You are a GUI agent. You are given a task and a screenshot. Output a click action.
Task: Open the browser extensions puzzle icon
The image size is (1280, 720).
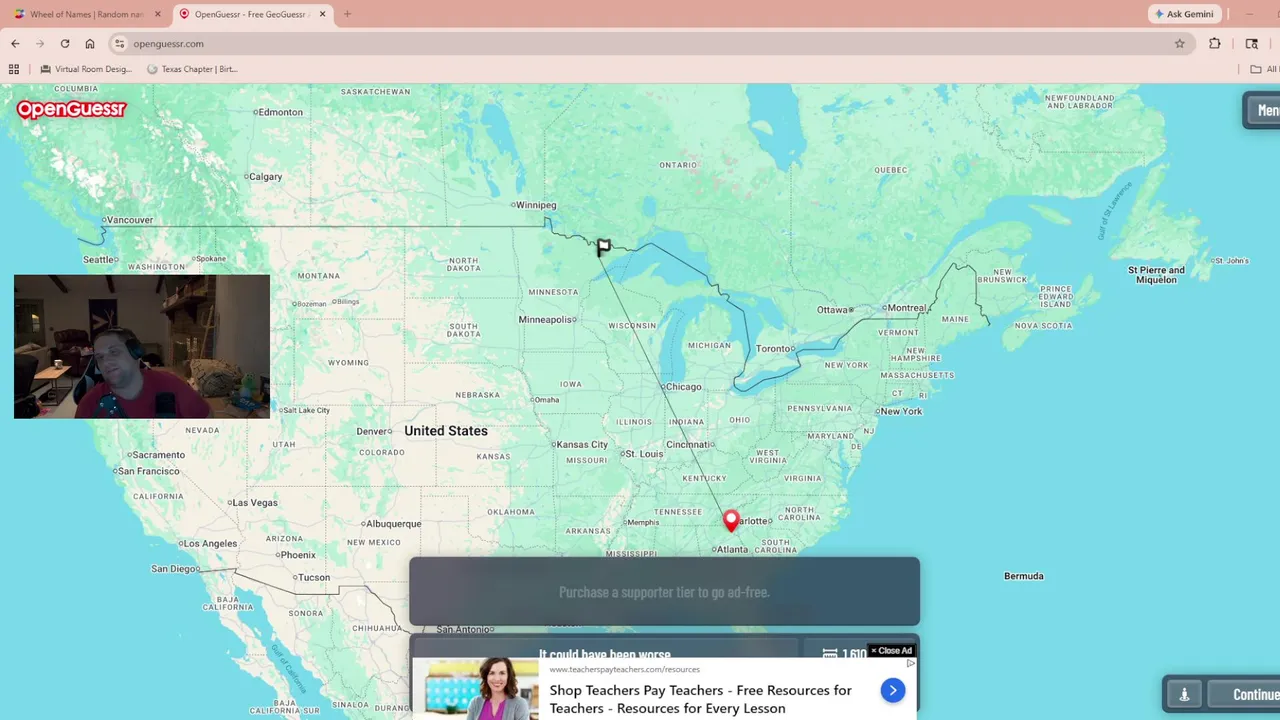coord(1215,44)
